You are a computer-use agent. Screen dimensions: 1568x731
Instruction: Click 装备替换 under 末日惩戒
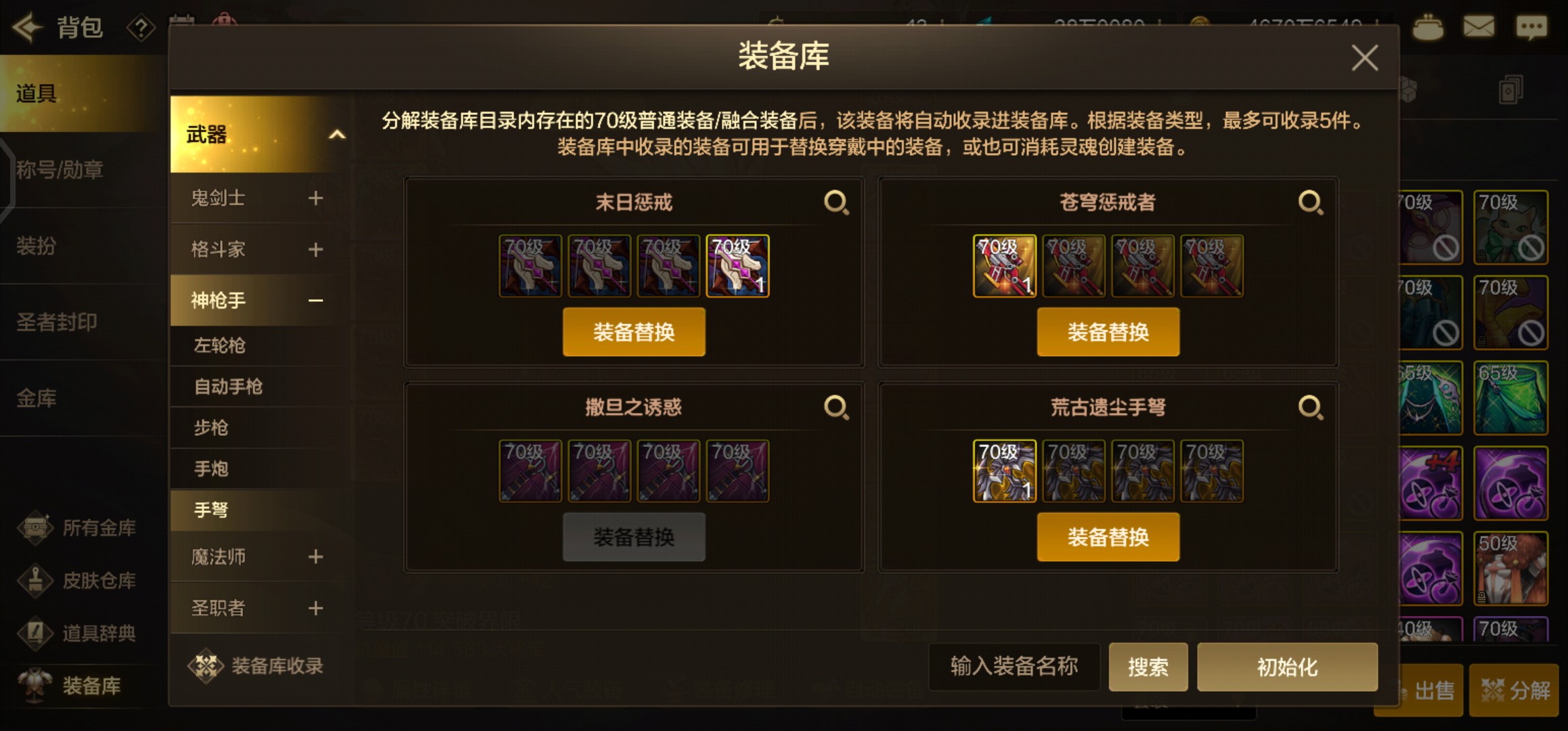(x=634, y=332)
